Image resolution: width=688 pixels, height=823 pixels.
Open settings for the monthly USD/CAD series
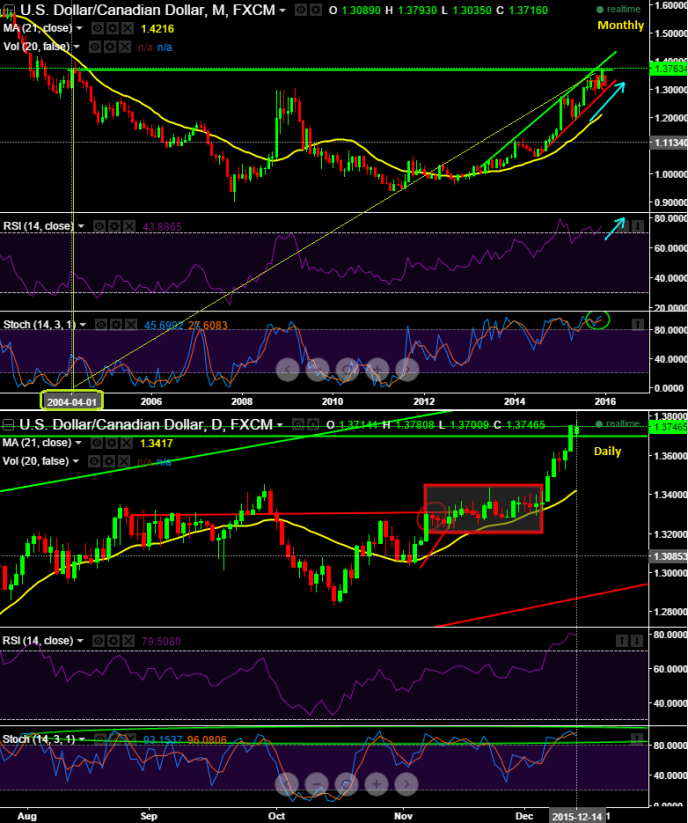(315, 10)
